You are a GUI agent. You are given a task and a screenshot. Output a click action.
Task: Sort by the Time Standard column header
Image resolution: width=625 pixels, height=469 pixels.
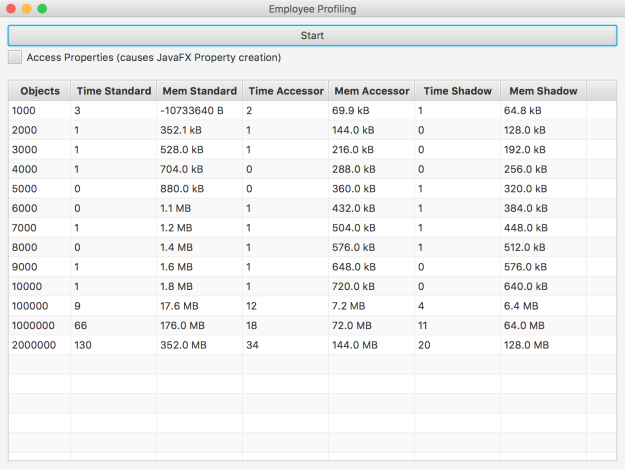coord(114,91)
